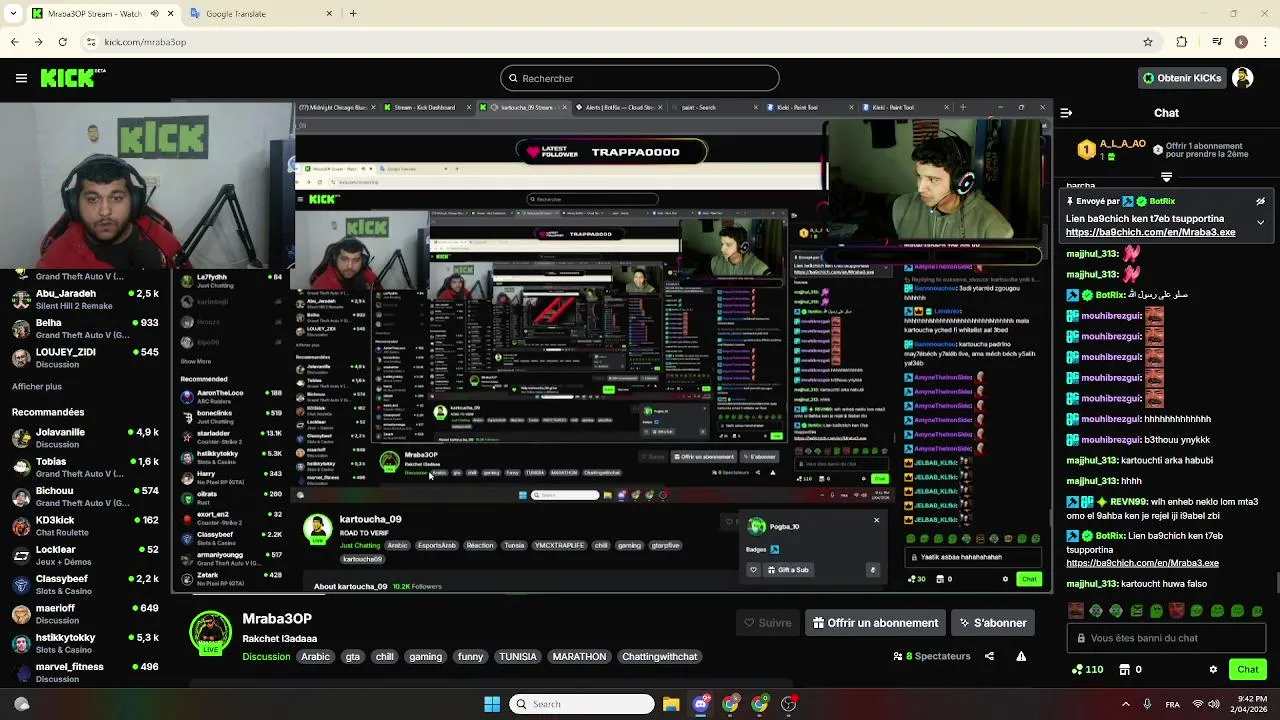Collapse the chat panel arrow icon

tap(1066, 113)
